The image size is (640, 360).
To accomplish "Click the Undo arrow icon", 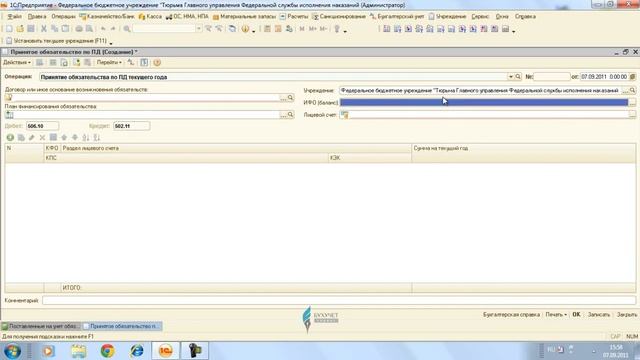I will (x=103, y=29).
